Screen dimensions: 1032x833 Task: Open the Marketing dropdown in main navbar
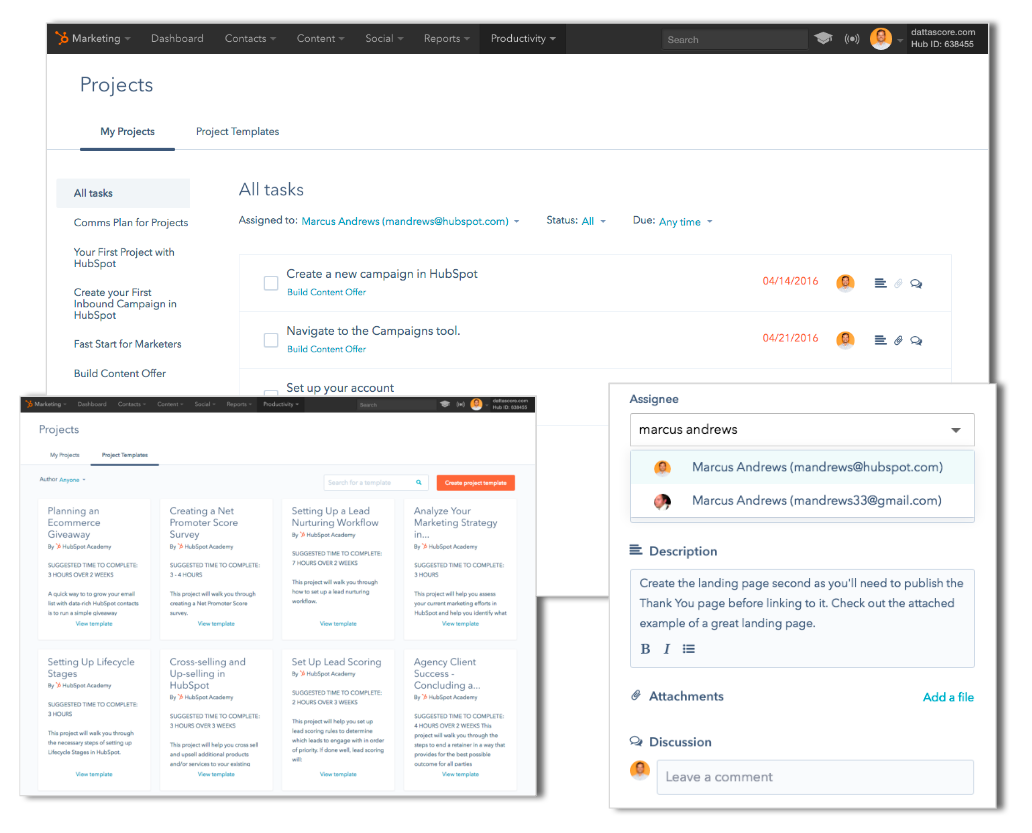click(x=101, y=38)
